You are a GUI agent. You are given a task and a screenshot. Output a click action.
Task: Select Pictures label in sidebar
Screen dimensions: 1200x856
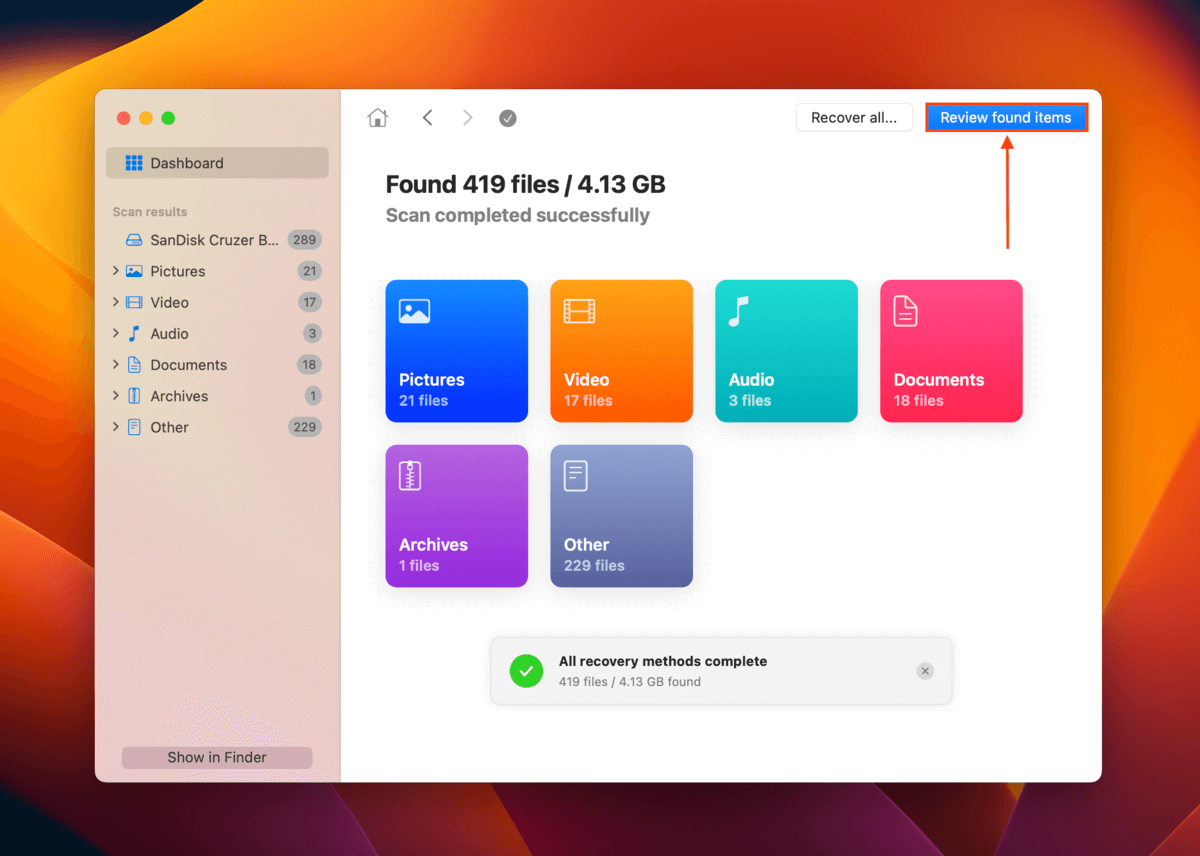tap(178, 271)
